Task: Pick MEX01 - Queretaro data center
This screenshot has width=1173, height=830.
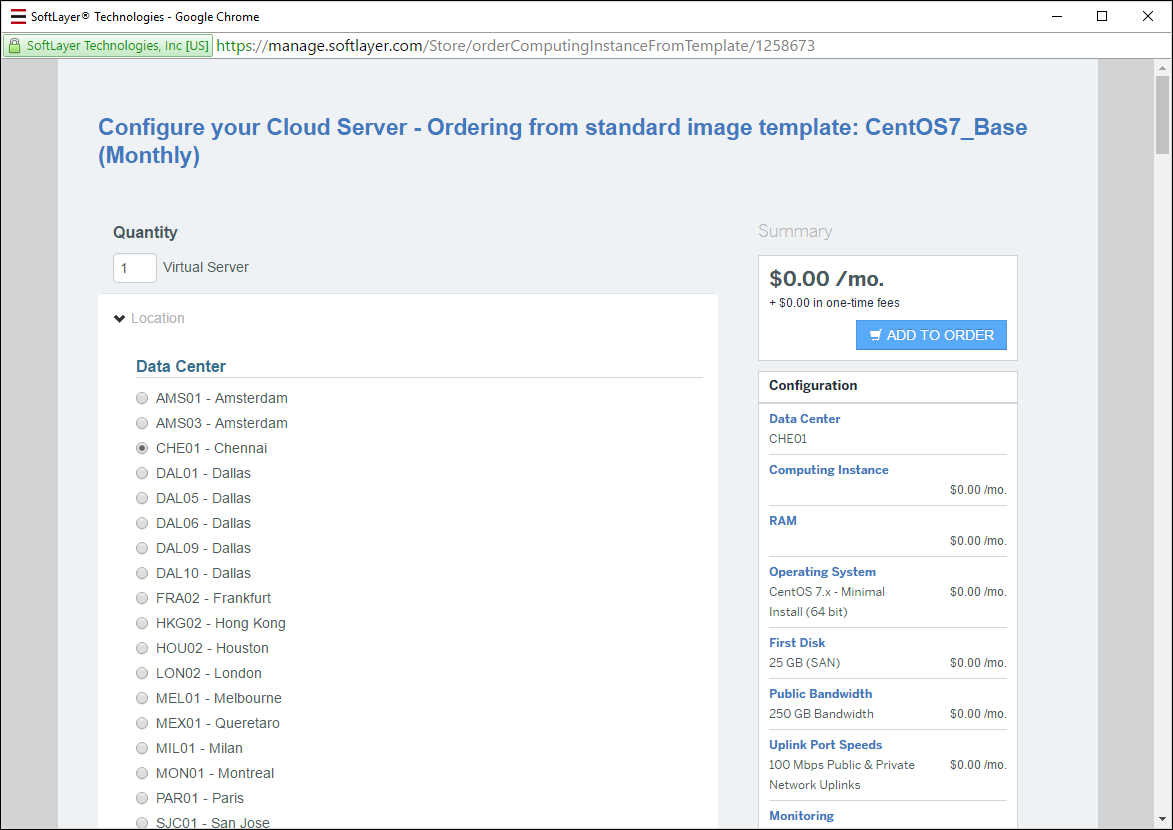Action: 142,723
